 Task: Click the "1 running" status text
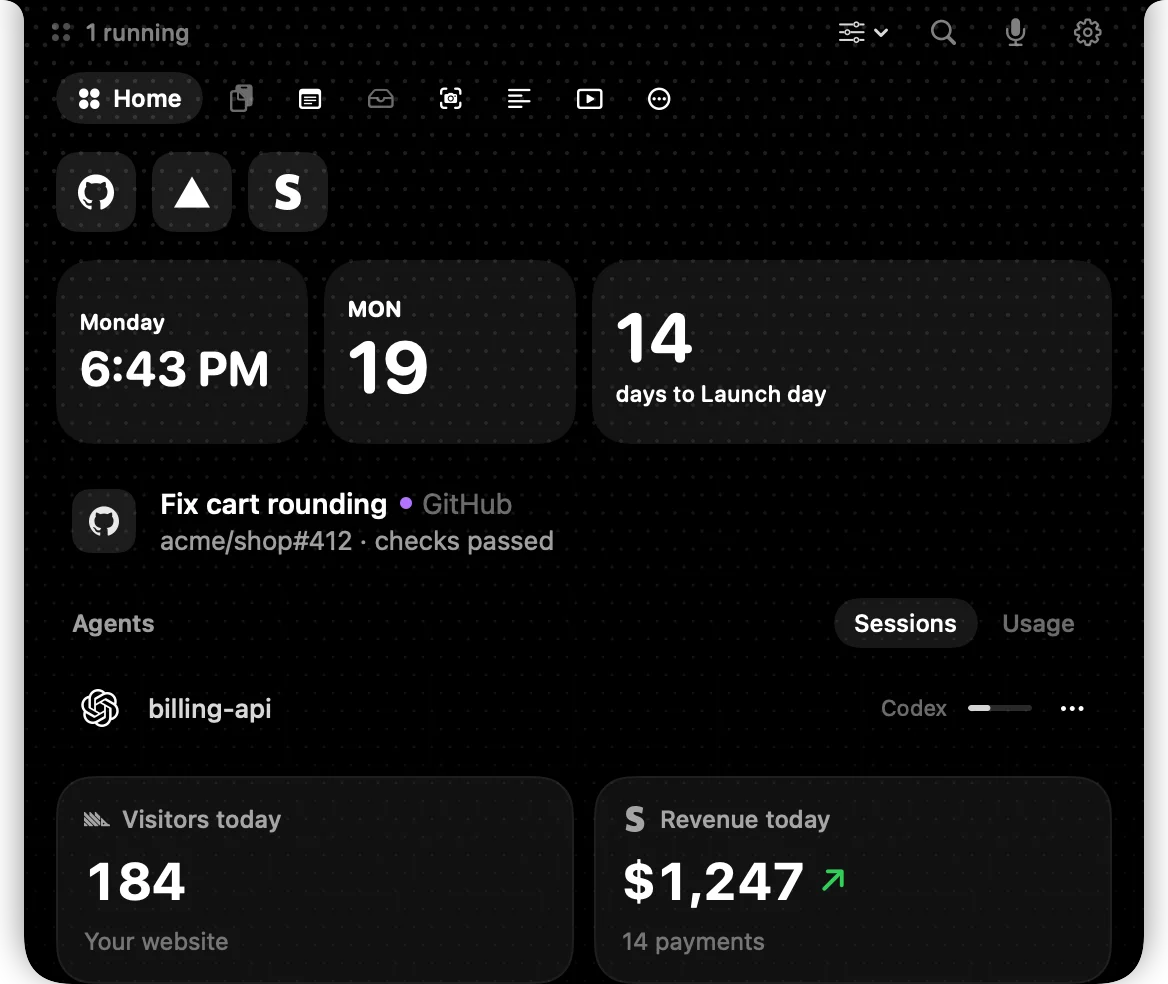[x=138, y=33]
